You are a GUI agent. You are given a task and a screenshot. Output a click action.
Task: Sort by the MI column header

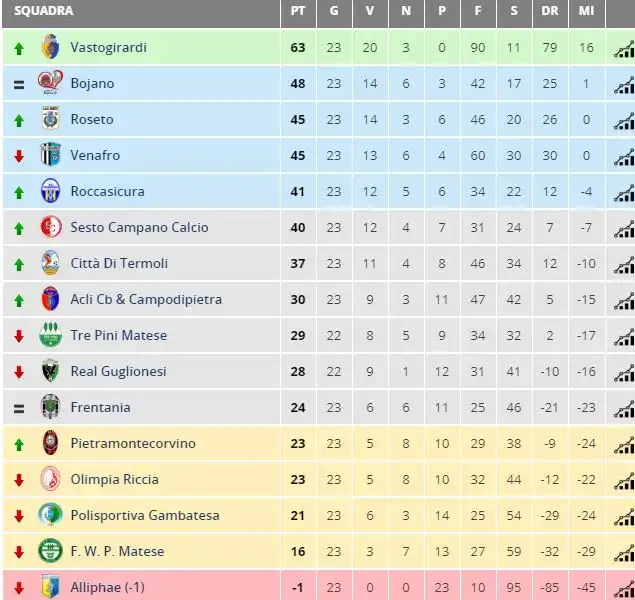[x=586, y=11]
